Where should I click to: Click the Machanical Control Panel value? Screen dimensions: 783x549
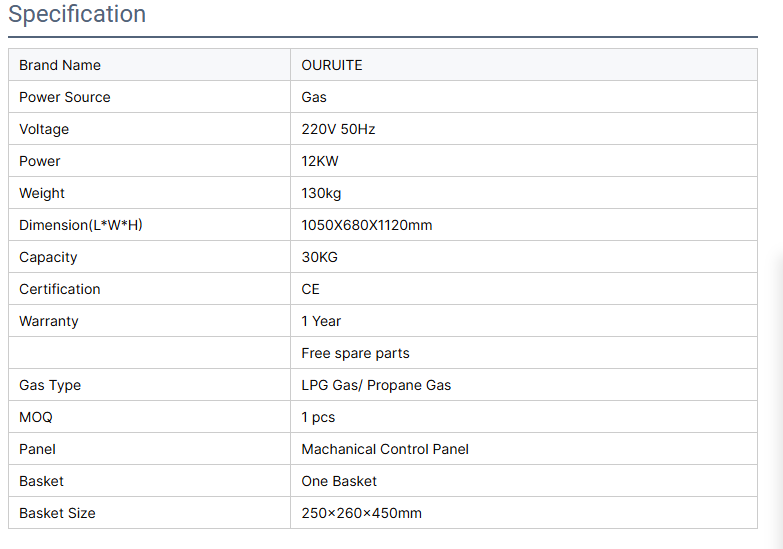click(x=385, y=449)
